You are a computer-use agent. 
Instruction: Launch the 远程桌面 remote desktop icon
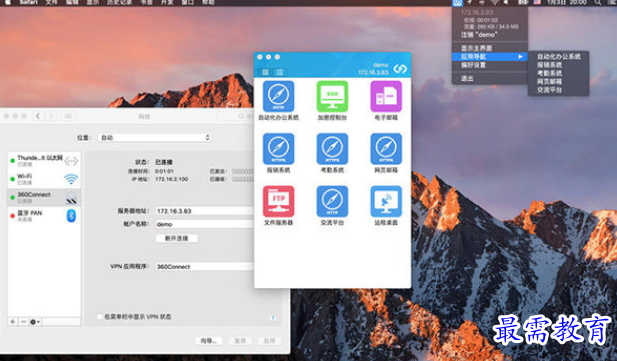tap(386, 201)
